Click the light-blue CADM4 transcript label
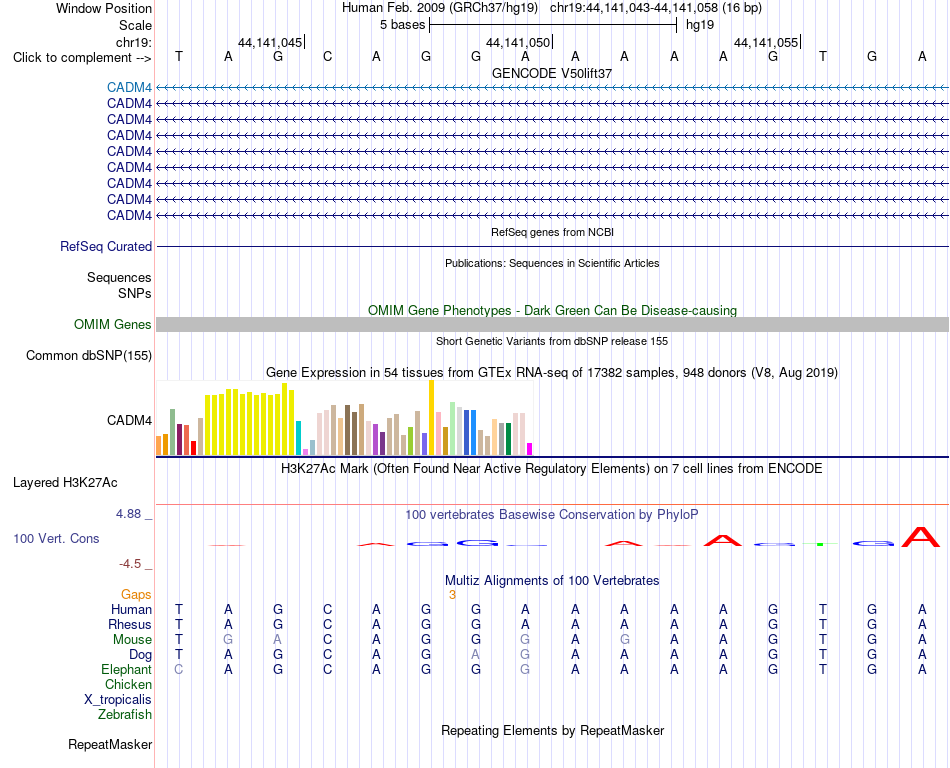Viewport: 950px width, 768px height. pyautogui.click(x=129, y=88)
